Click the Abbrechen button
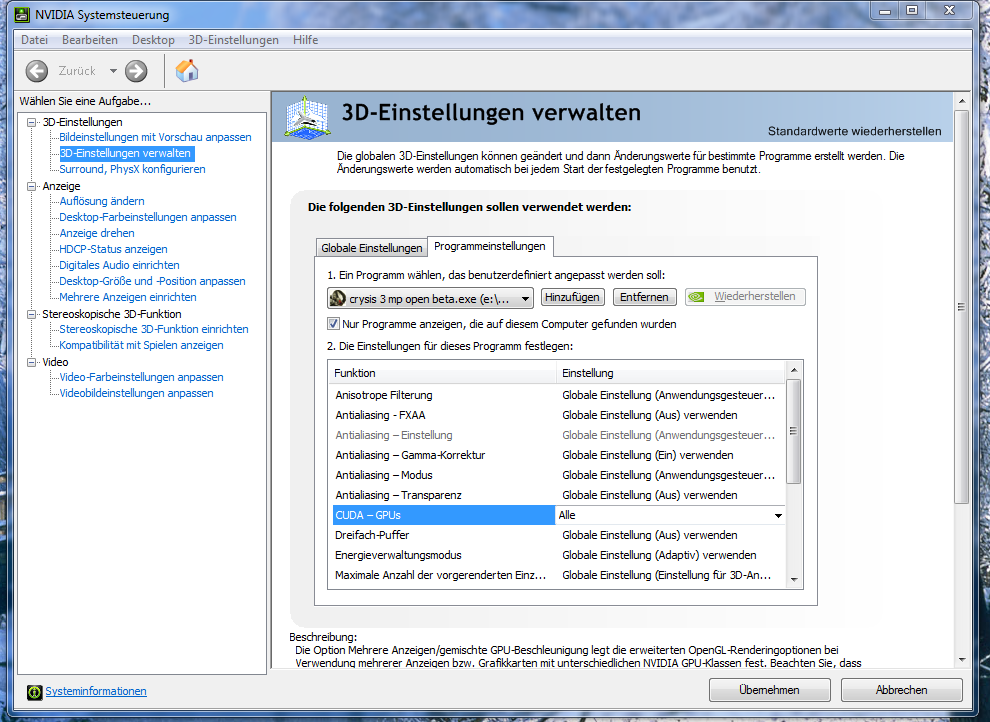Viewport: 990px width, 722px height. pos(901,690)
